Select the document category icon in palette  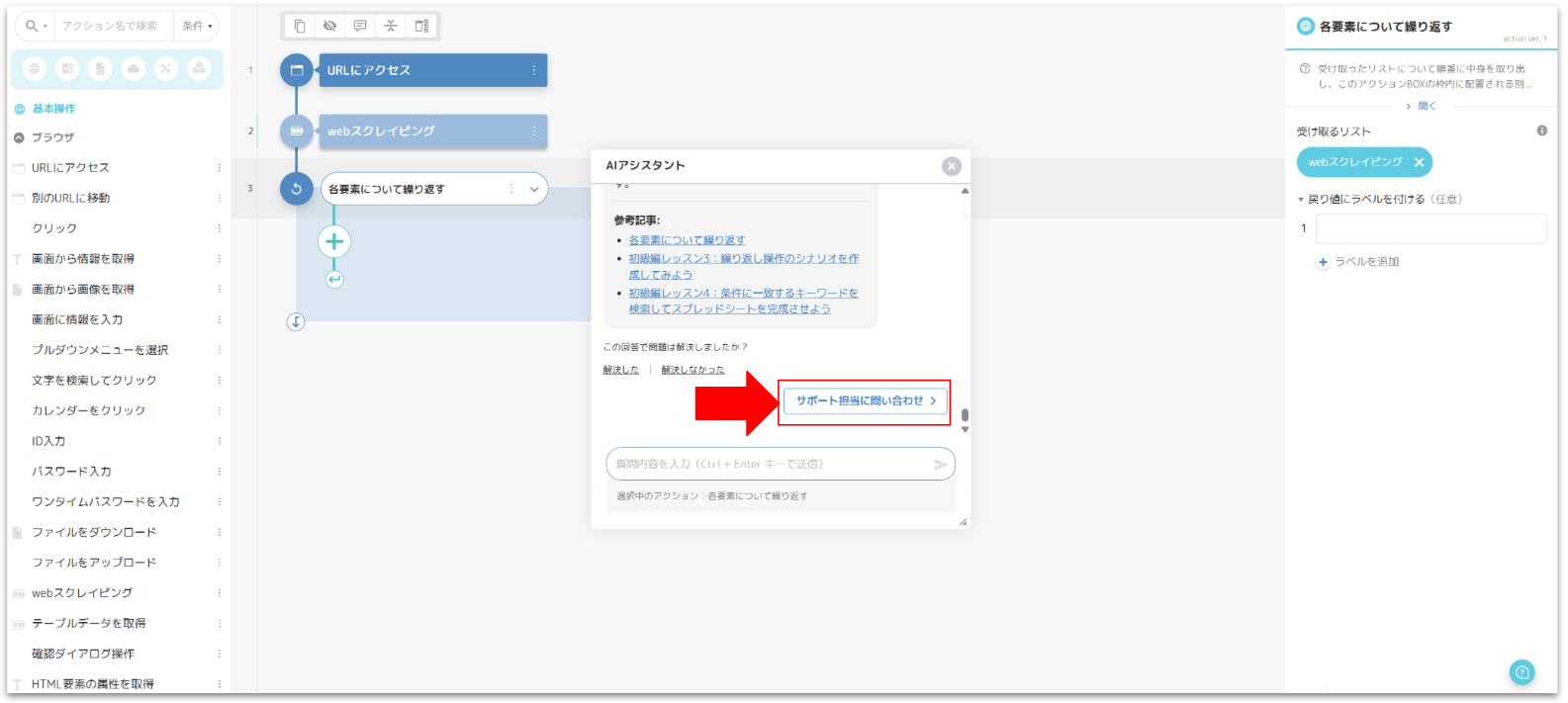pyautogui.click(x=100, y=68)
